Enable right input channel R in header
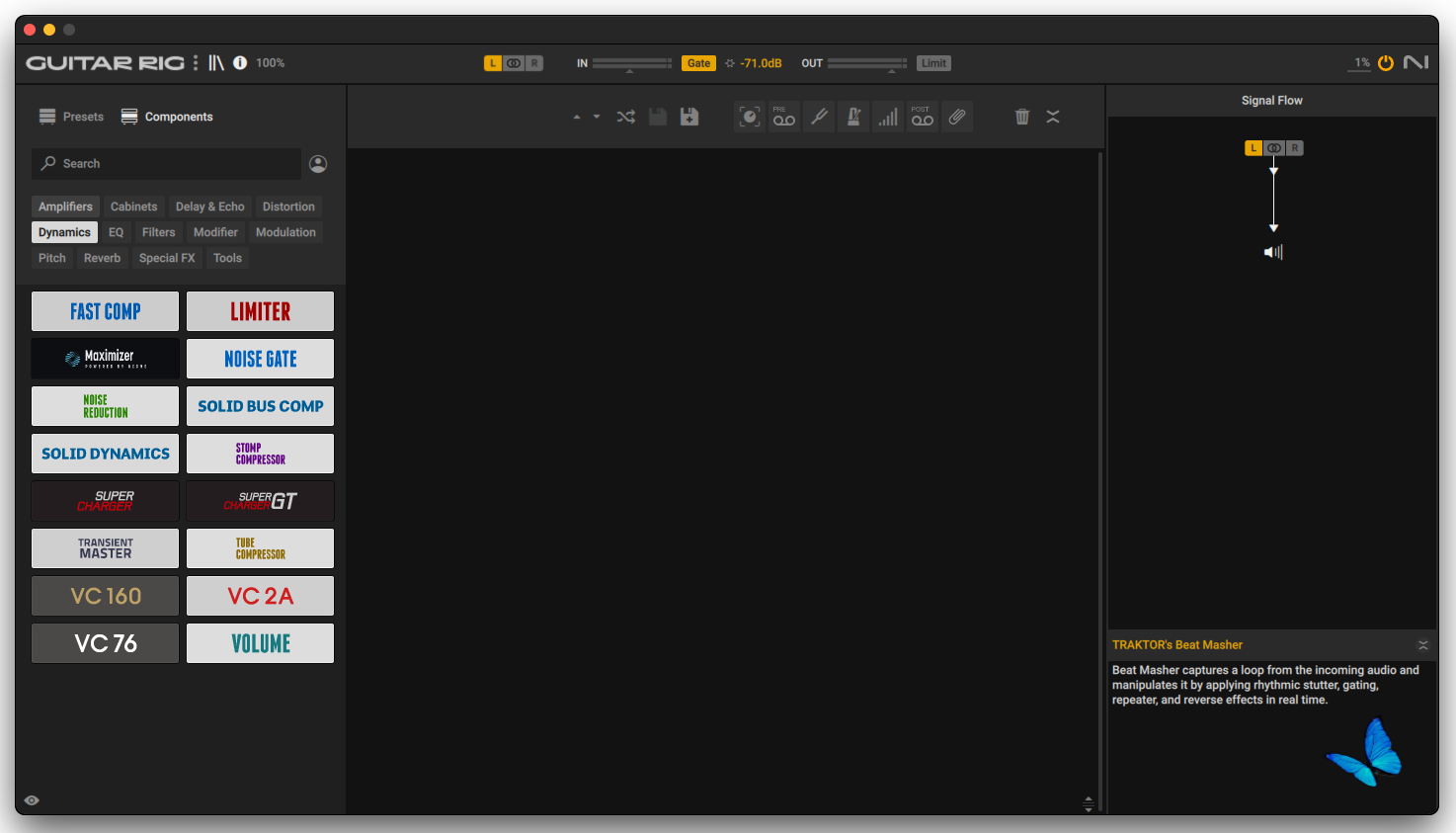The height and width of the screenshot is (833, 1456). pyautogui.click(x=534, y=63)
